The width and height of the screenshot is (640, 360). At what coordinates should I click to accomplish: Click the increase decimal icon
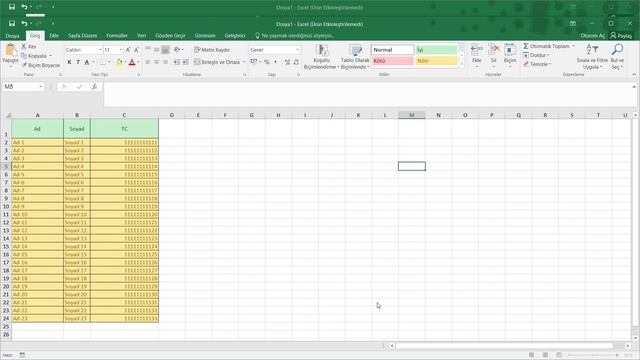coord(287,62)
